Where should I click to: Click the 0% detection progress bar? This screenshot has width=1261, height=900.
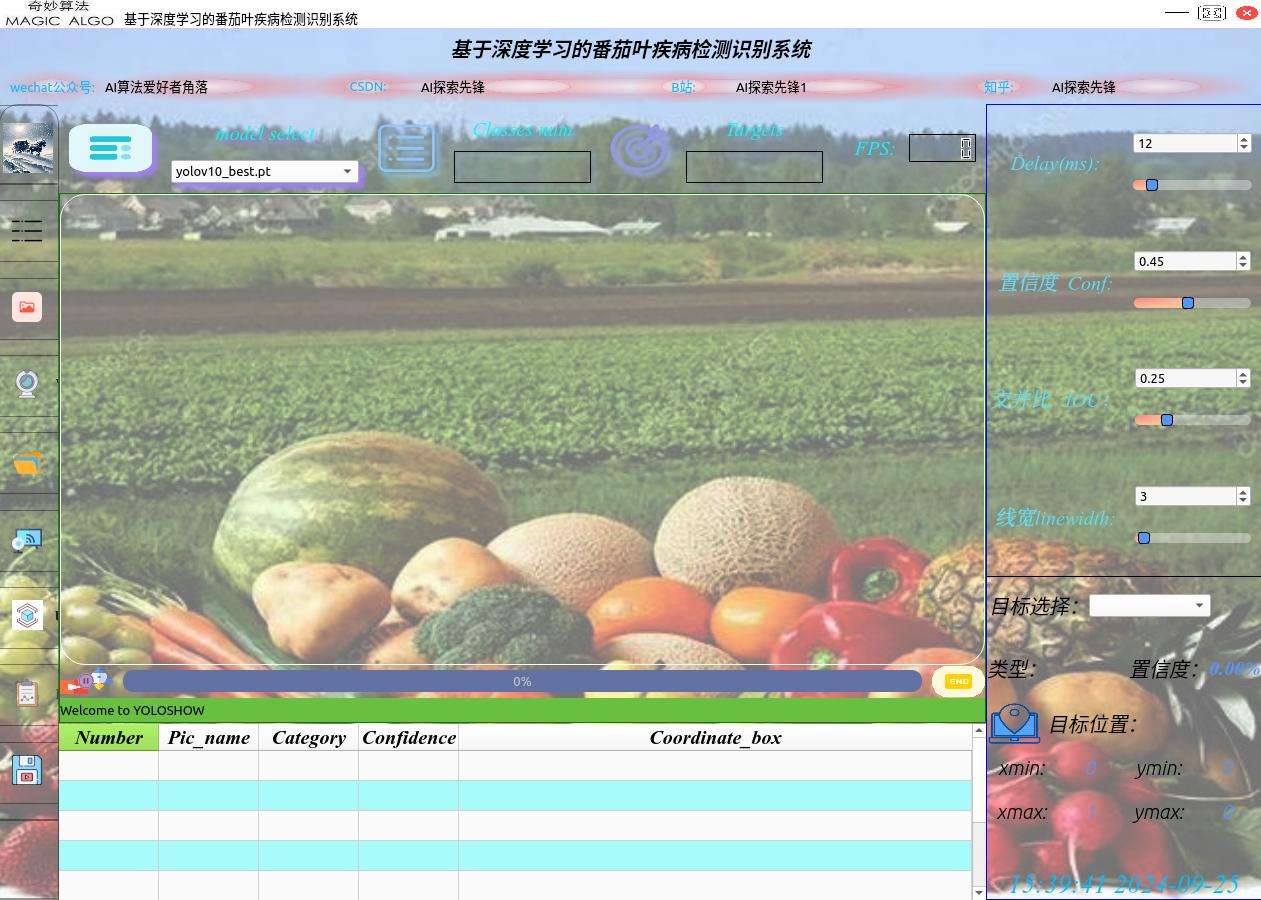[x=522, y=681]
